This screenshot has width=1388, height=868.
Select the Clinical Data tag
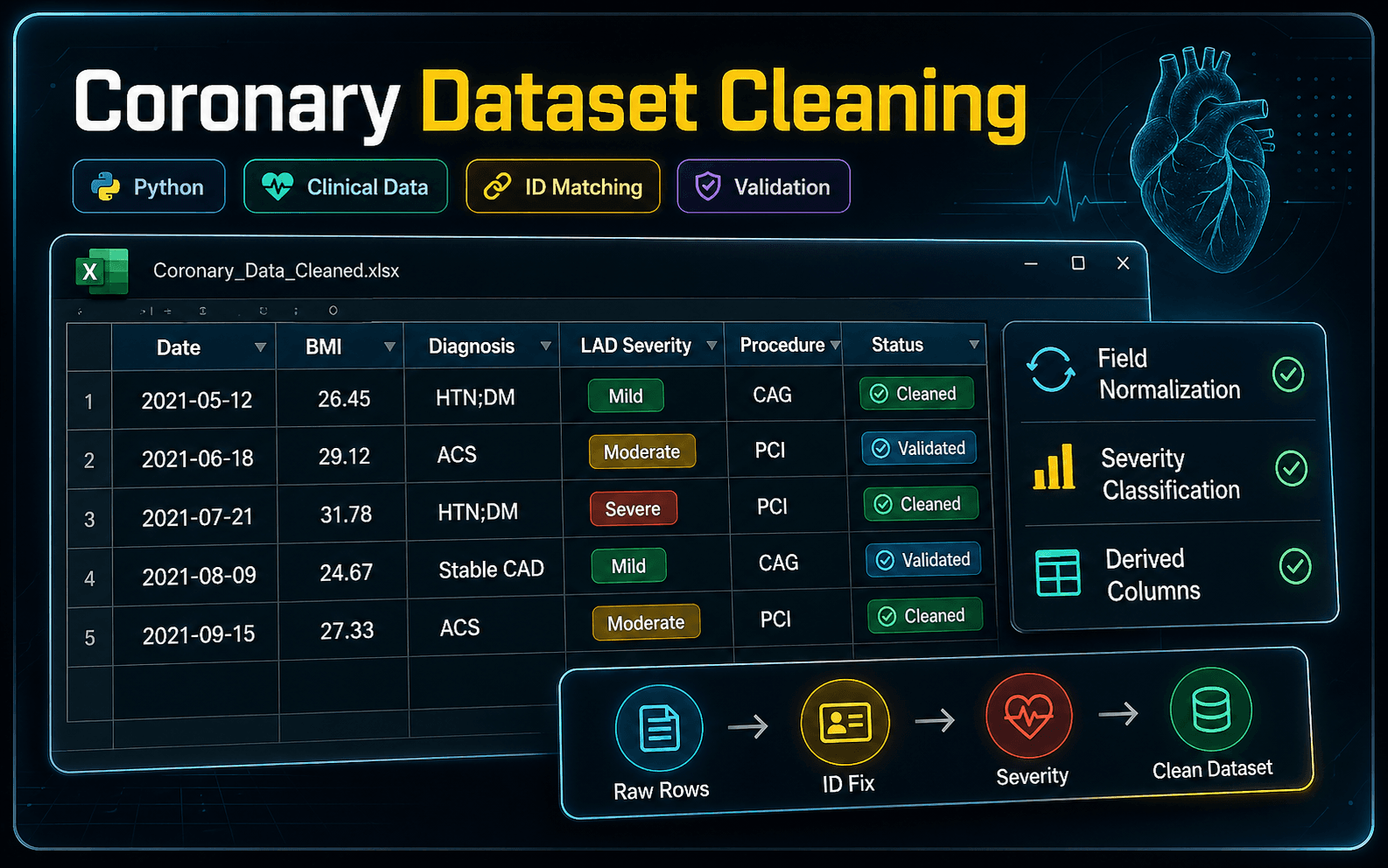tap(346, 186)
